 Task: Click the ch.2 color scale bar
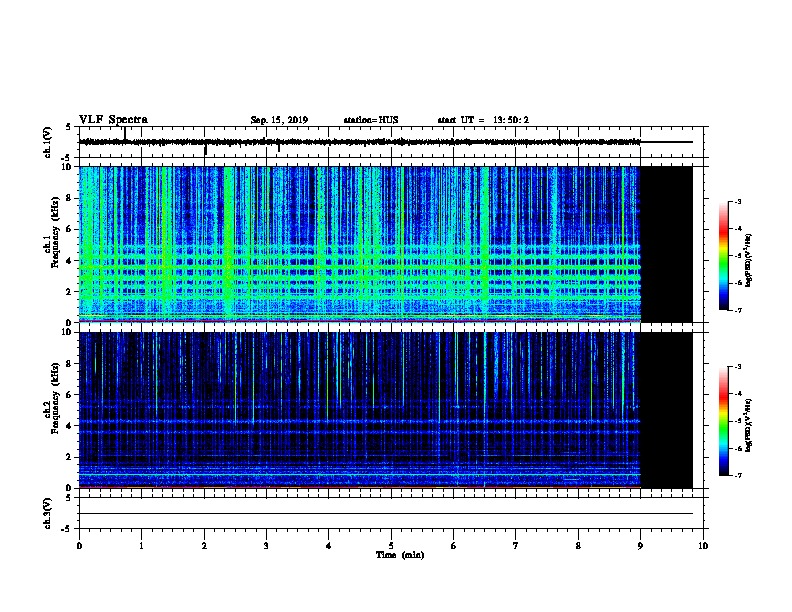pos(724,421)
